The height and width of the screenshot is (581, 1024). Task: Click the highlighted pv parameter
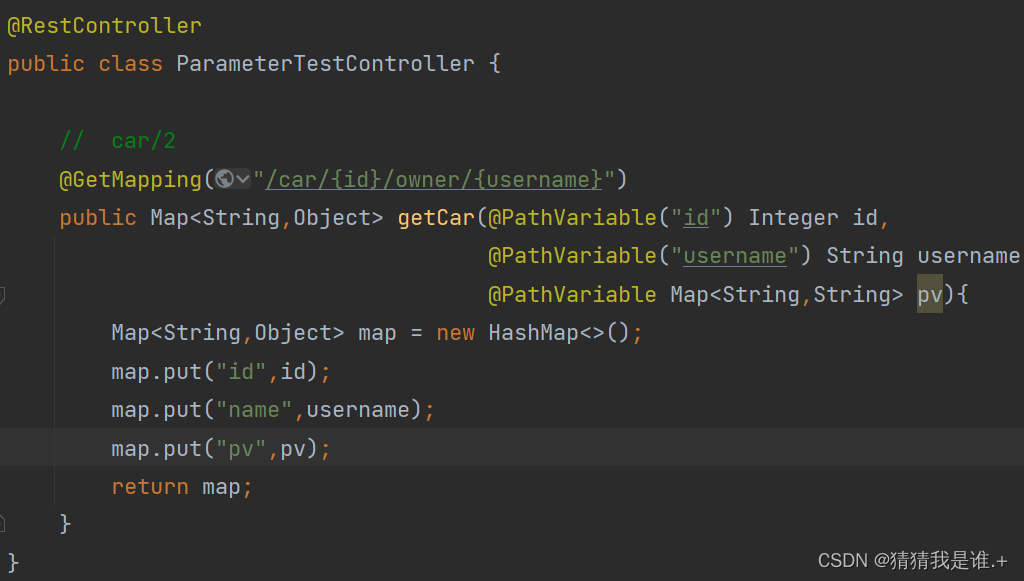(930, 295)
